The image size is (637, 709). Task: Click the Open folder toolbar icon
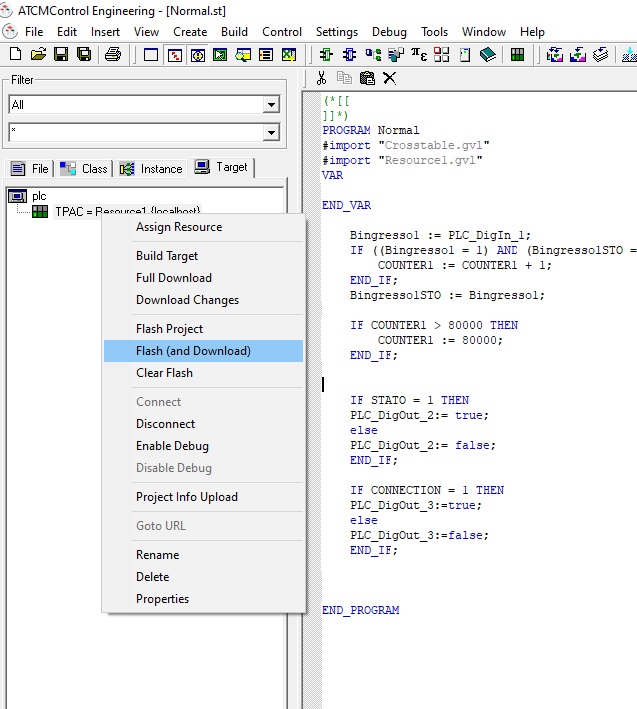tap(38, 55)
